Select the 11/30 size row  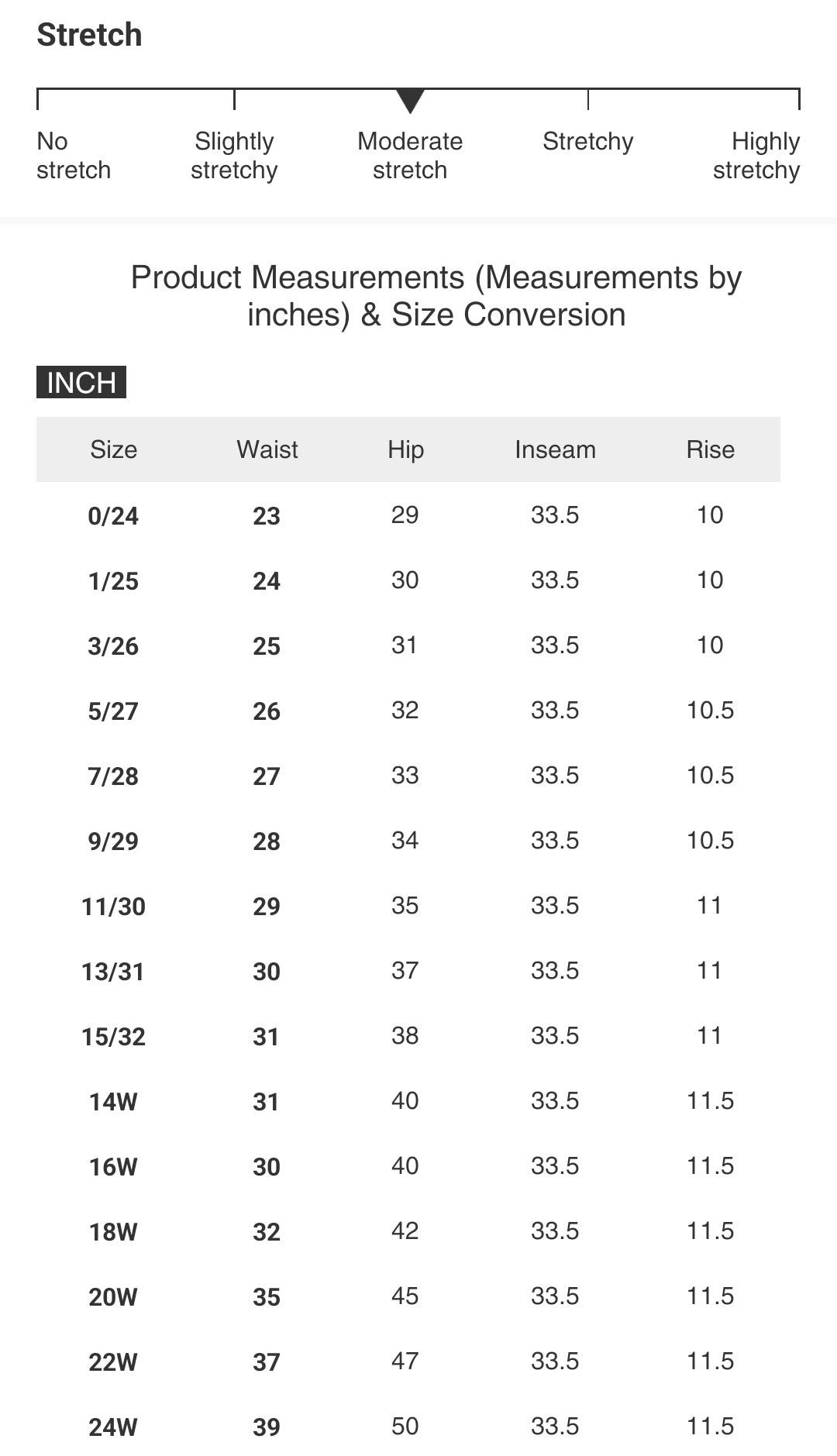pyautogui.click(x=113, y=907)
